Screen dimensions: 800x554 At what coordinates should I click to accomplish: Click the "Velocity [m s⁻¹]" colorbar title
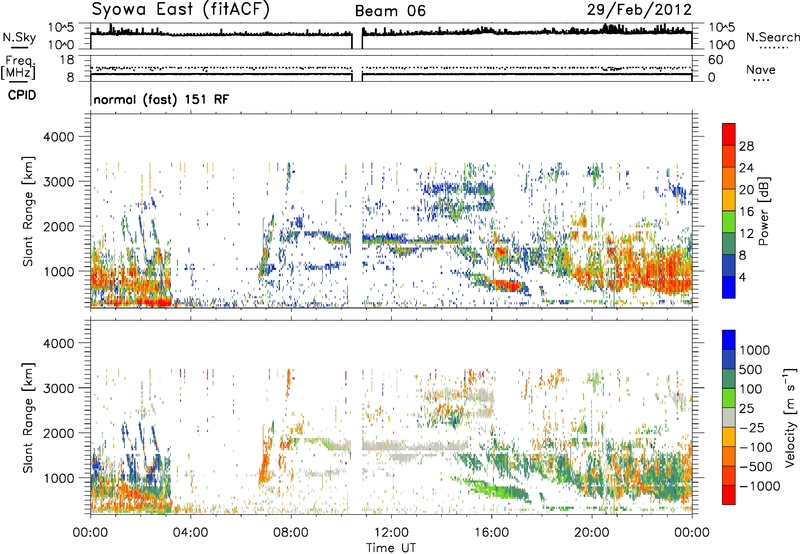coord(790,417)
